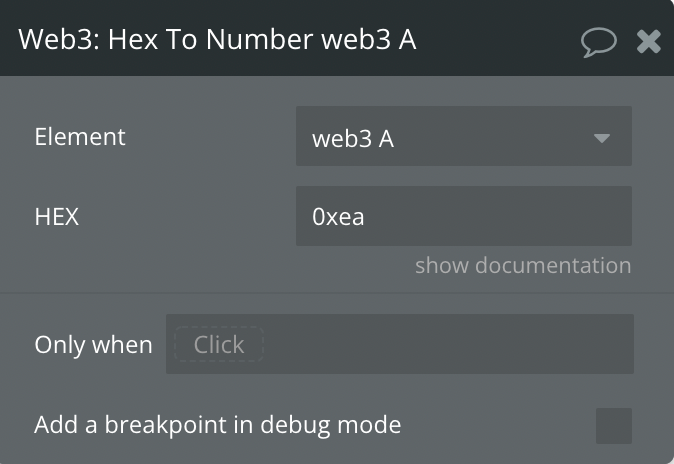Open the comment speech bubble icon
Image resolution: width=674 pixels, height=464 pixels.
[x=598, y=42]
